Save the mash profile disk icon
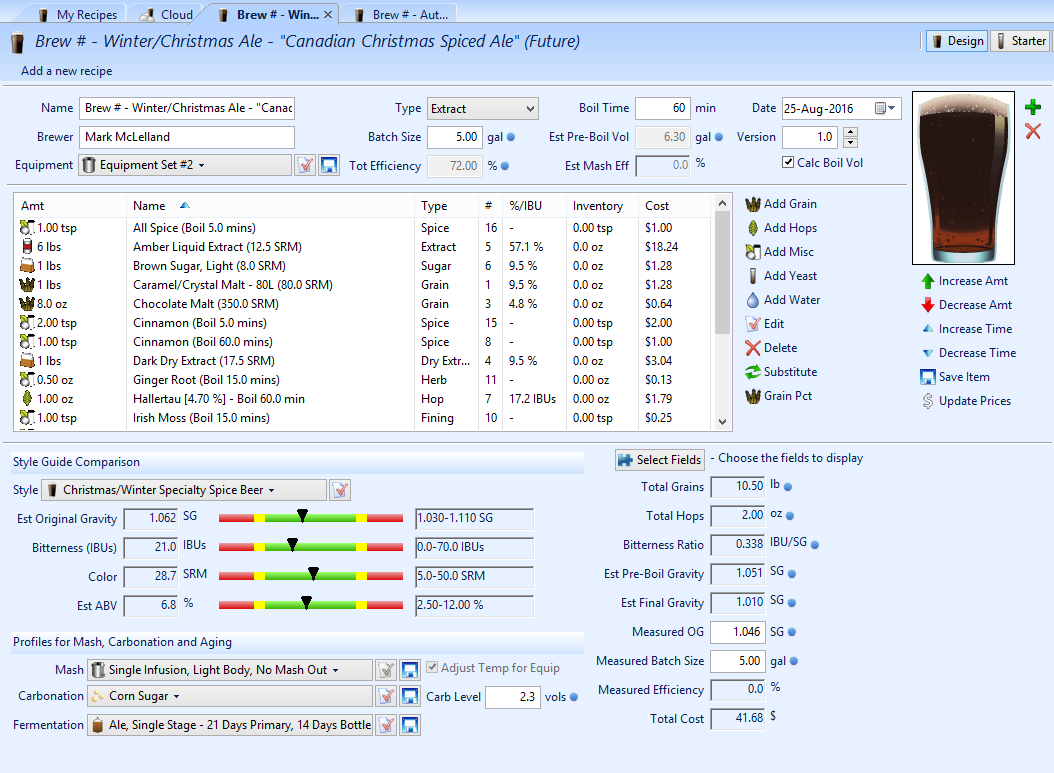 [410, 670]
